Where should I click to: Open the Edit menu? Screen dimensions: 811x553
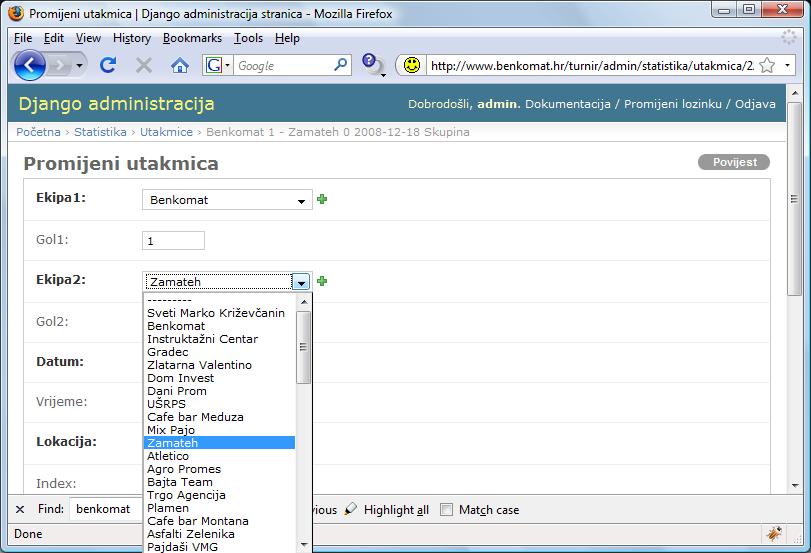(x=53, y=38)
